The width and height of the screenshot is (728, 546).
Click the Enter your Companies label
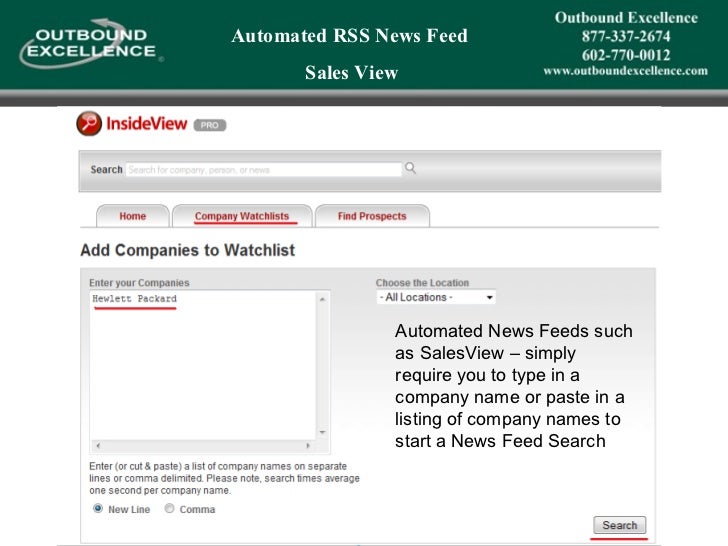(x=139, y=283)
